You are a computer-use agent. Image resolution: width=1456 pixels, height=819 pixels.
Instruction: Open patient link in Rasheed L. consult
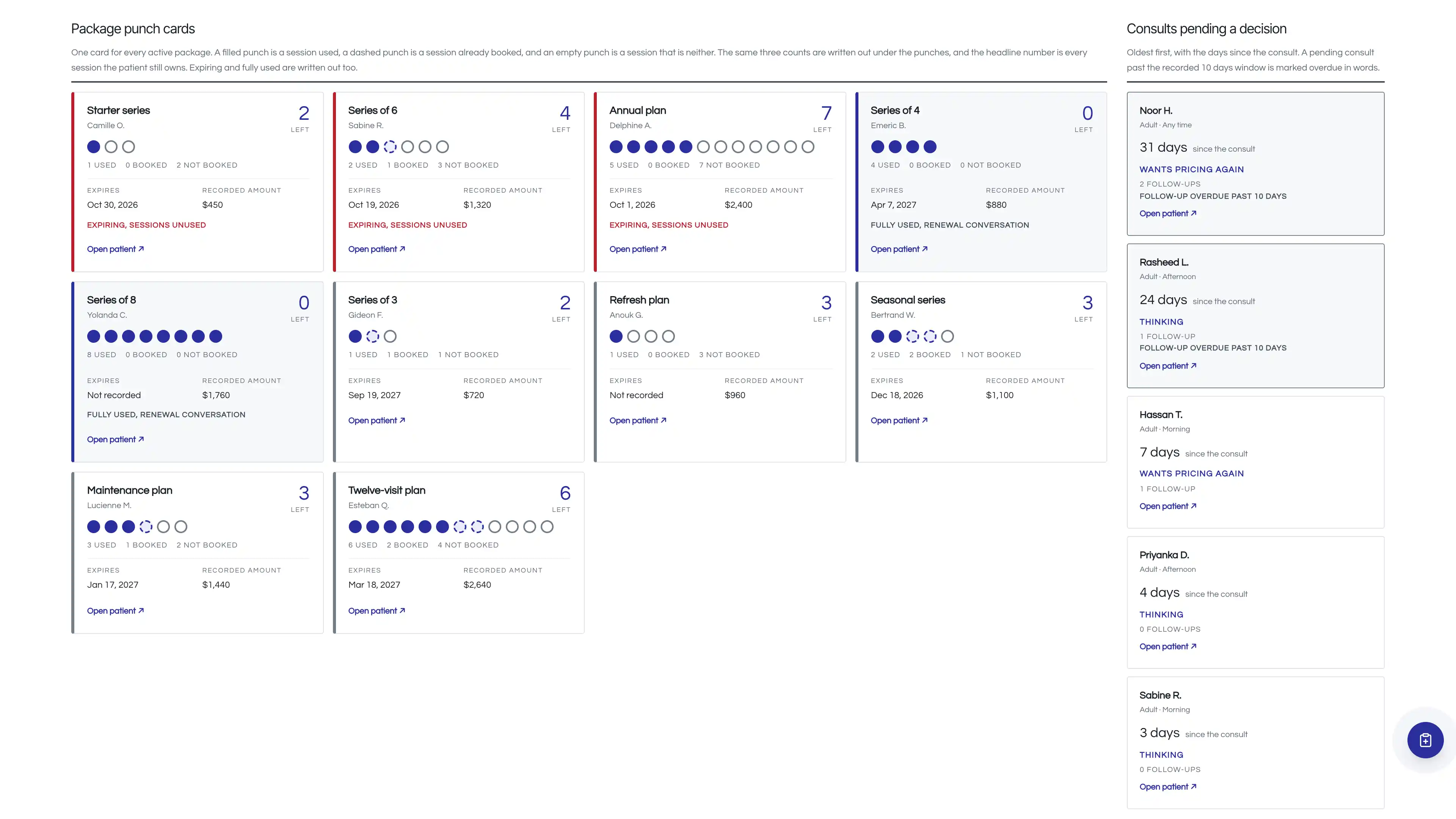click(1168, 366)
